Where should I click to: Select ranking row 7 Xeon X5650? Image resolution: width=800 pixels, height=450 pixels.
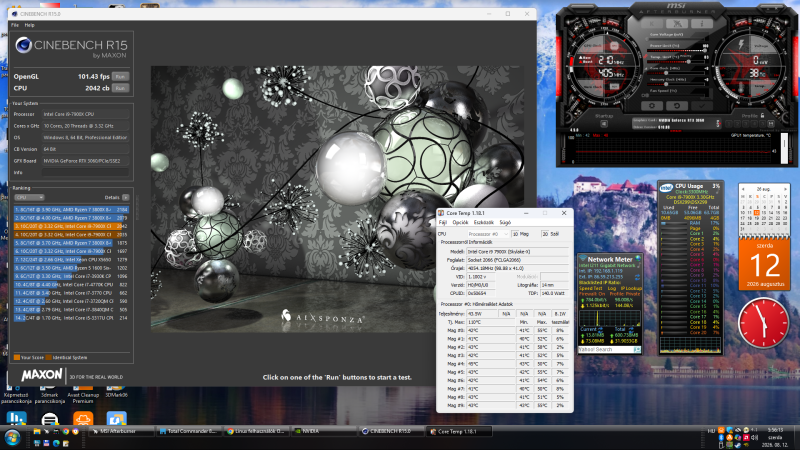(x=71, y=260)
